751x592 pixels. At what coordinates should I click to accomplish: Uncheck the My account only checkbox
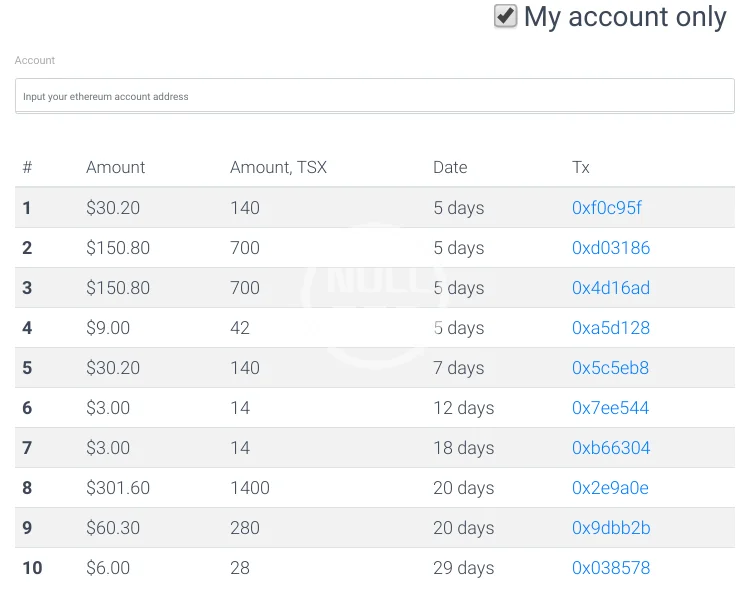pos(506,17)
